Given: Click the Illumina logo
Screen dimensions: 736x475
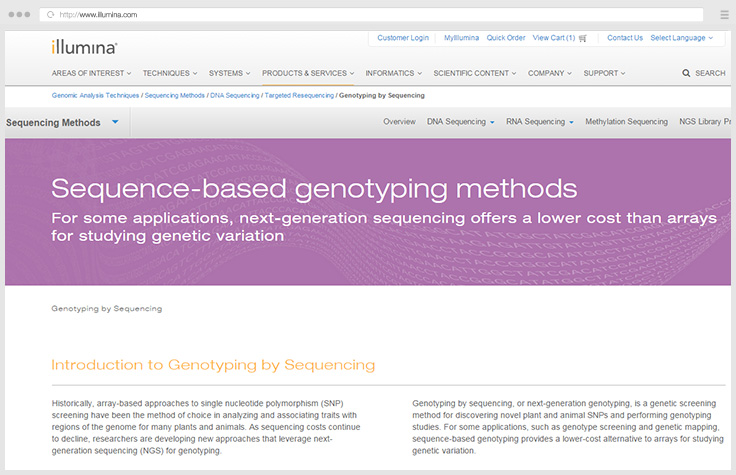Looking at the screenshot, I should [85, 46].
